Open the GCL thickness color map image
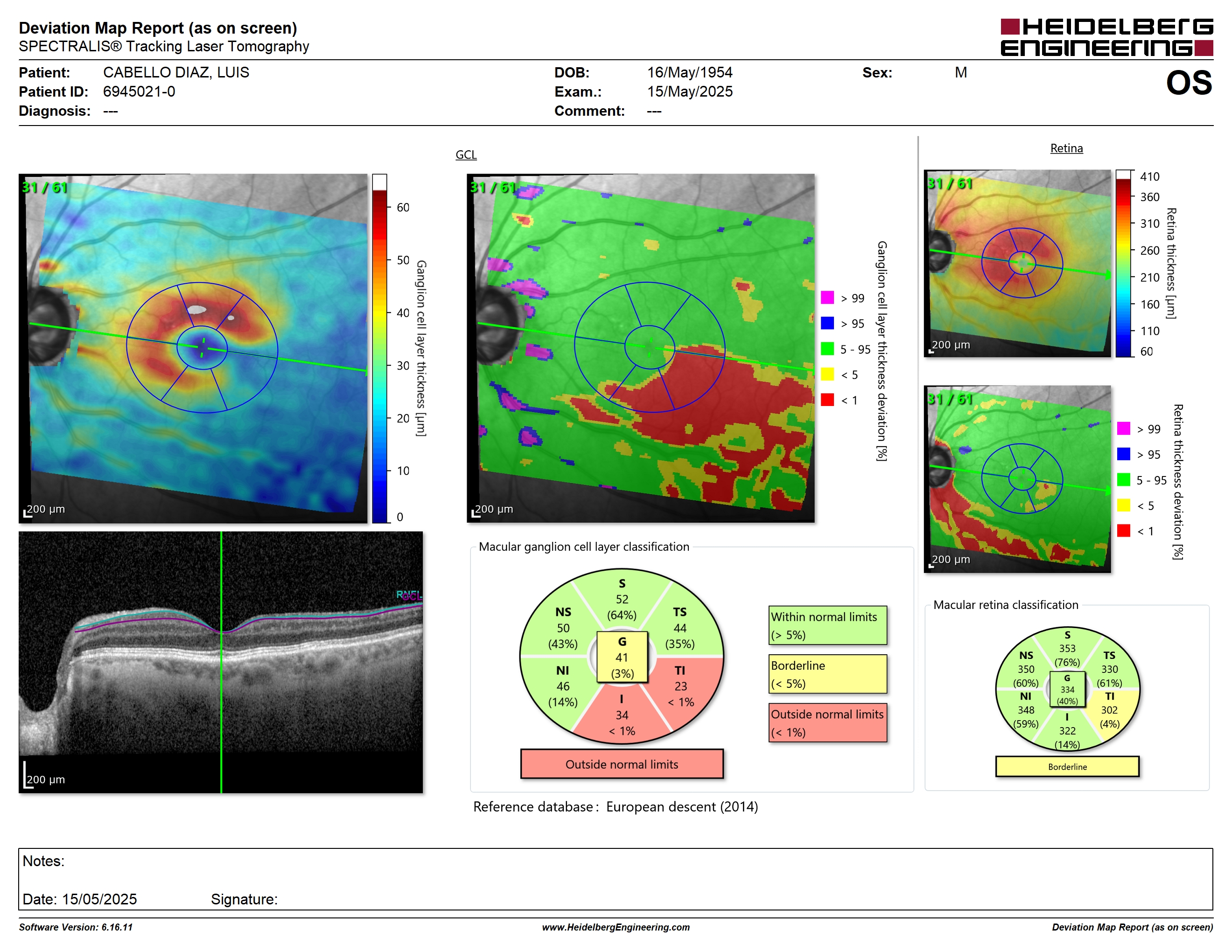The width and height of the screenshot is (1232, 952). pos(193,348)
